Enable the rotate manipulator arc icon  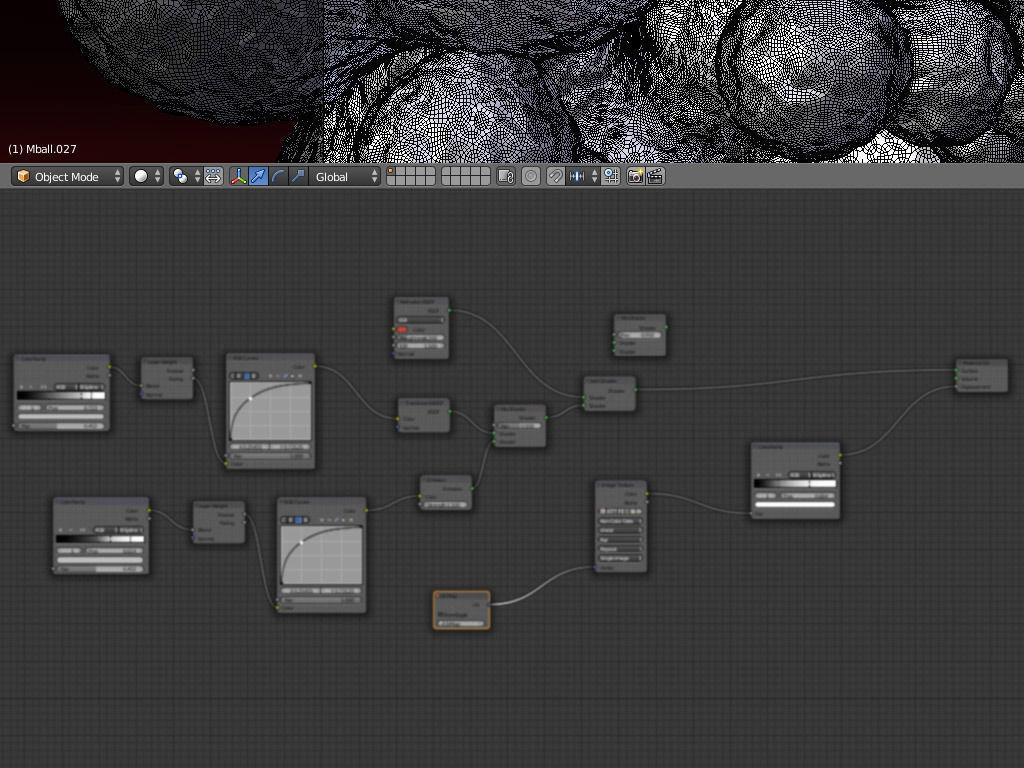[278, 176]
